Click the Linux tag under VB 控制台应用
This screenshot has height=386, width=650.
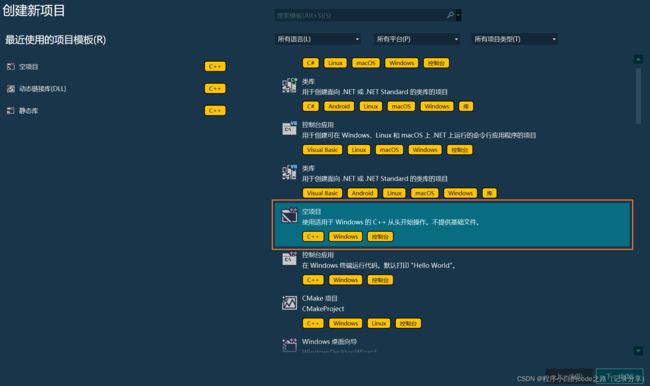click(x=359, y=150)
